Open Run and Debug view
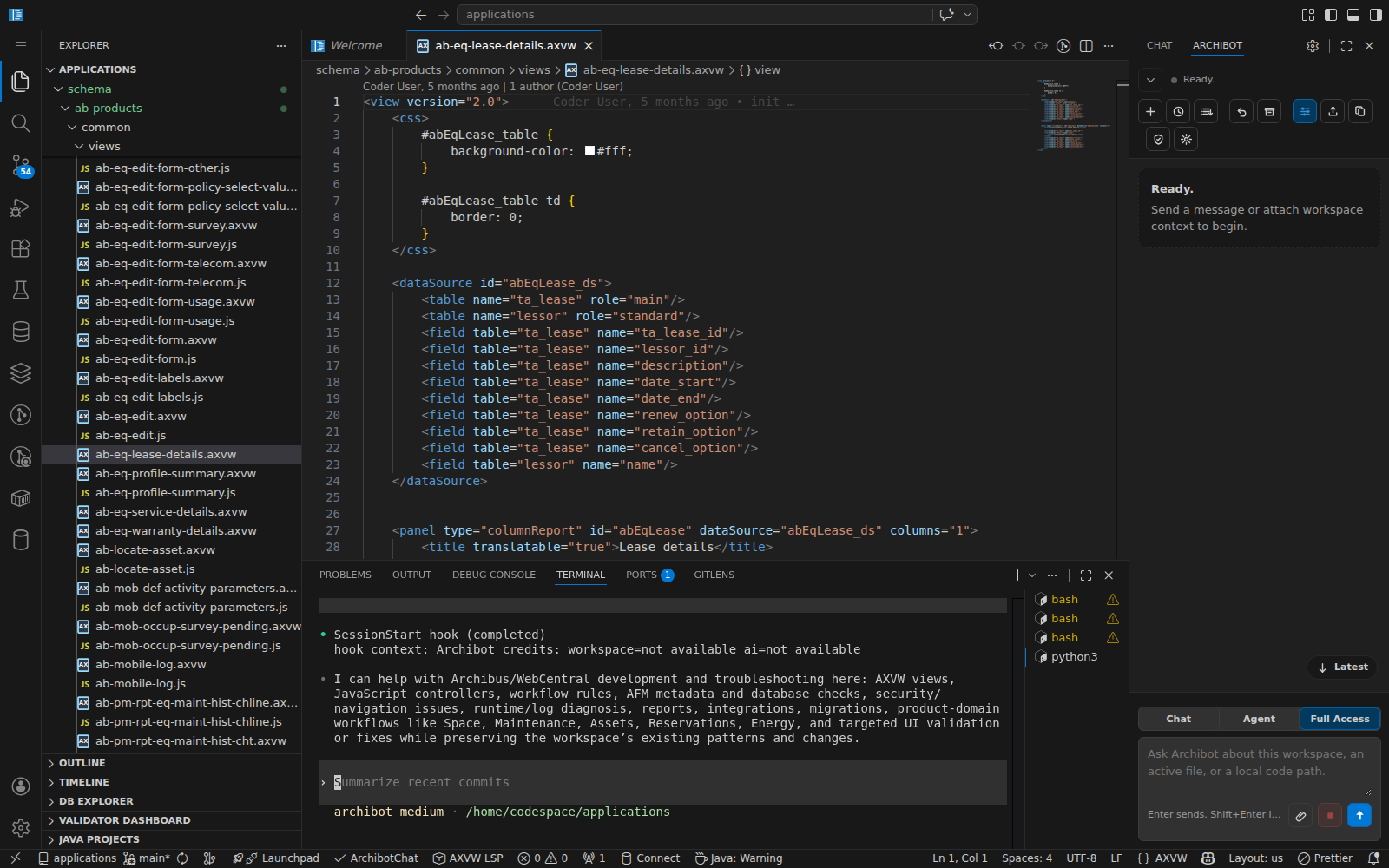 pyautogui.click(x=21, y=207)
